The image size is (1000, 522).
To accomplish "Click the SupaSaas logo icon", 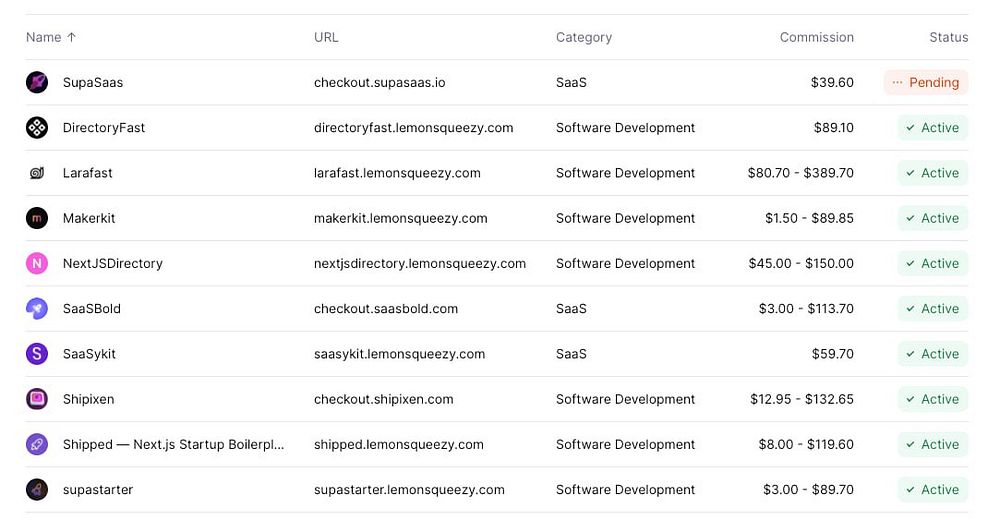I will click(x=37, y=82).
